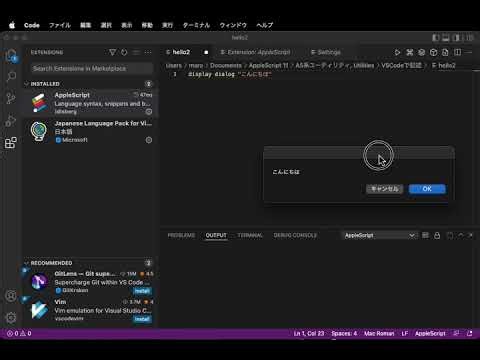Click the hello2 breadcrumb segment

[x=447, y=66]
